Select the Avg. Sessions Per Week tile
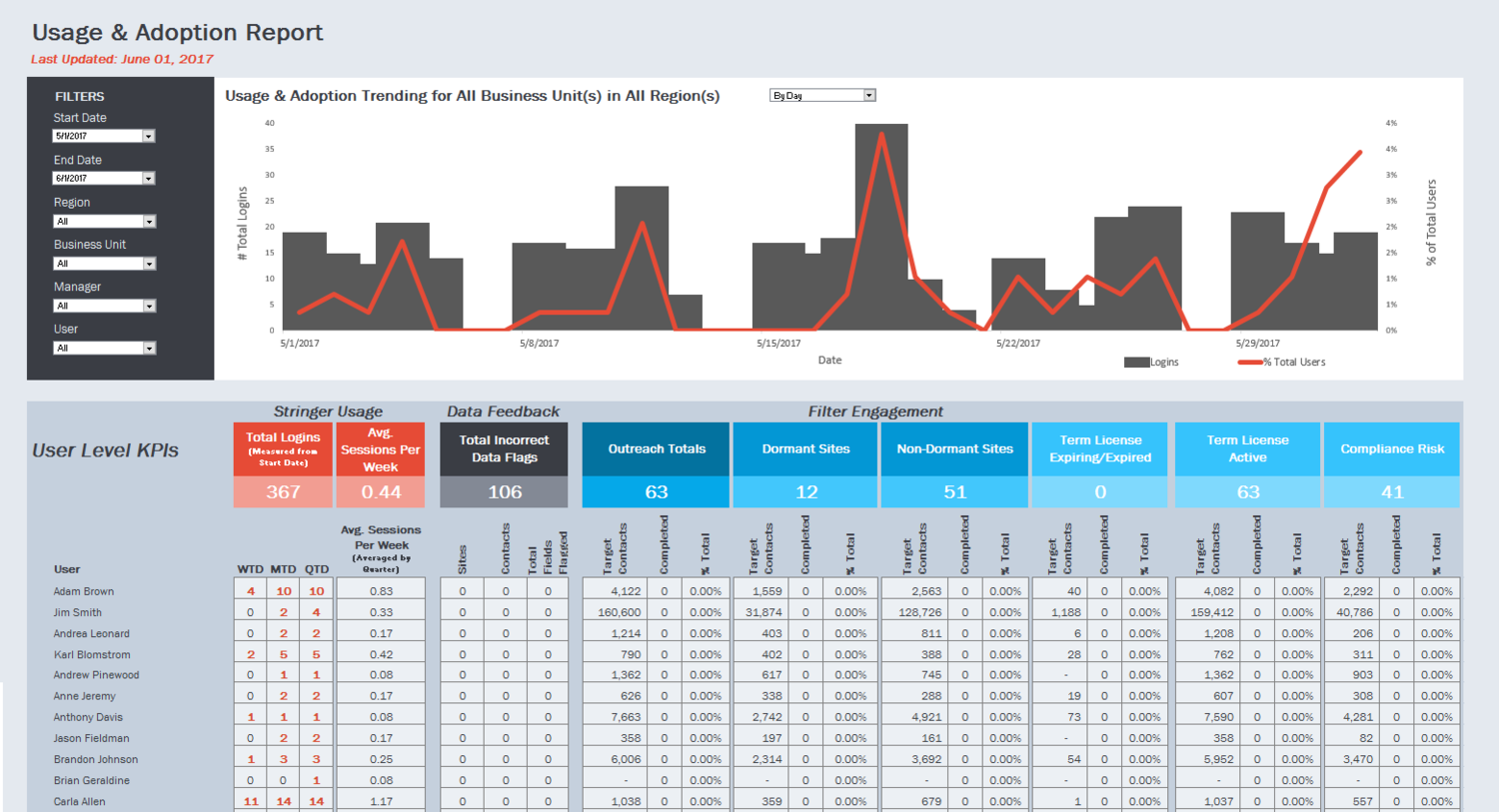Image resolution: width=1499 pixels, height=812 pixels. [x=381, y=449]
